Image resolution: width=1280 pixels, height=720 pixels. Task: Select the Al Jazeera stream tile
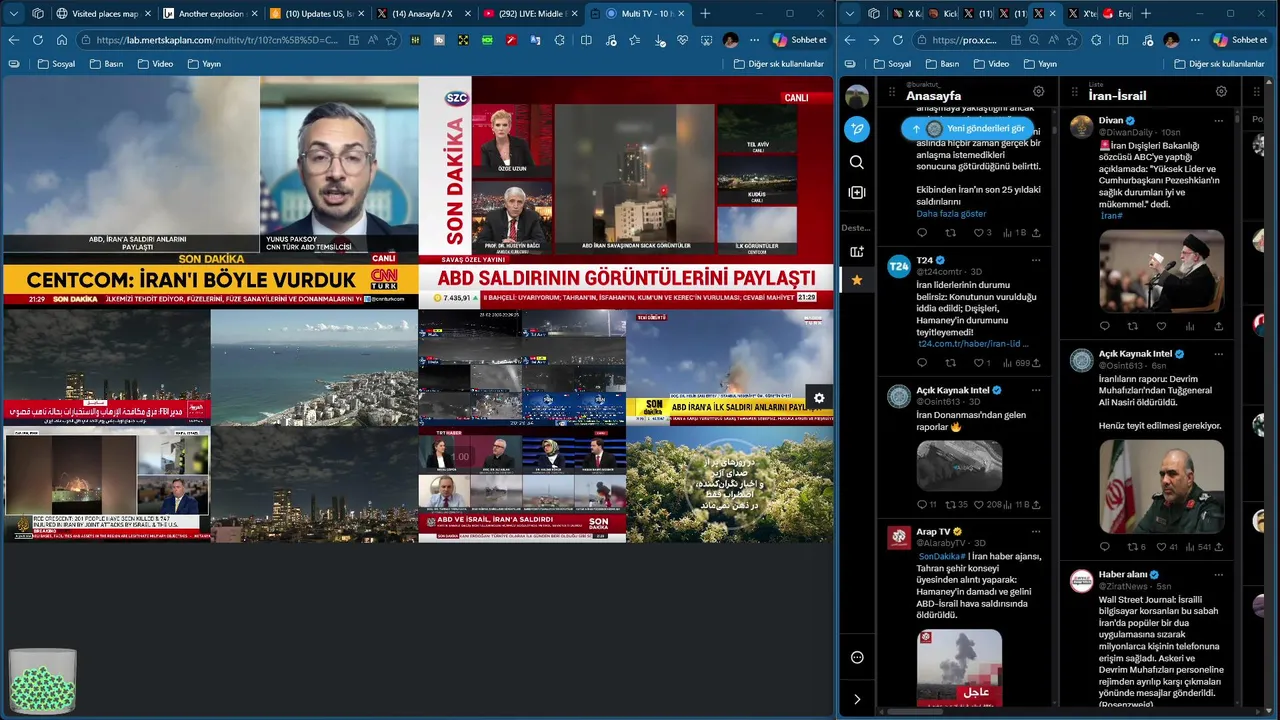click(x=107, y=485)
